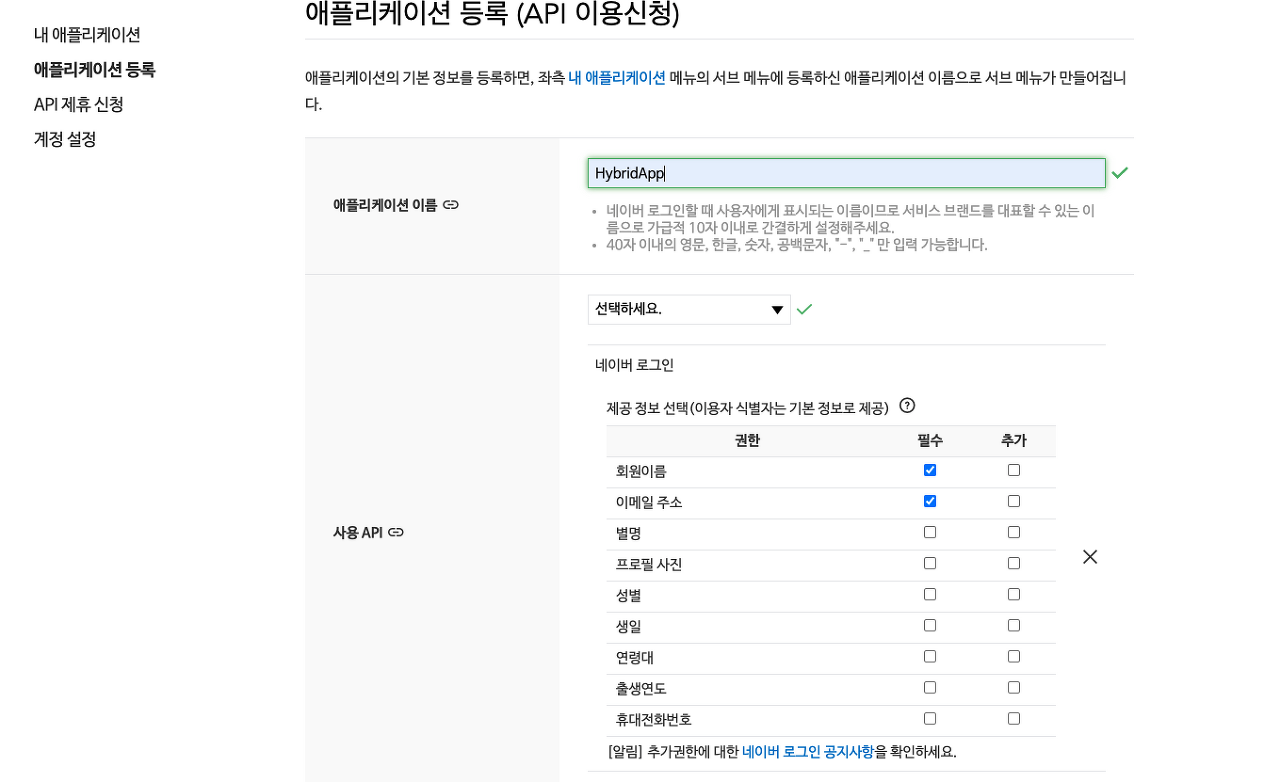
Task: Select 애플리케이션 등록 sidebar menu
Action: pyautogui.click(x=95, y=70)
